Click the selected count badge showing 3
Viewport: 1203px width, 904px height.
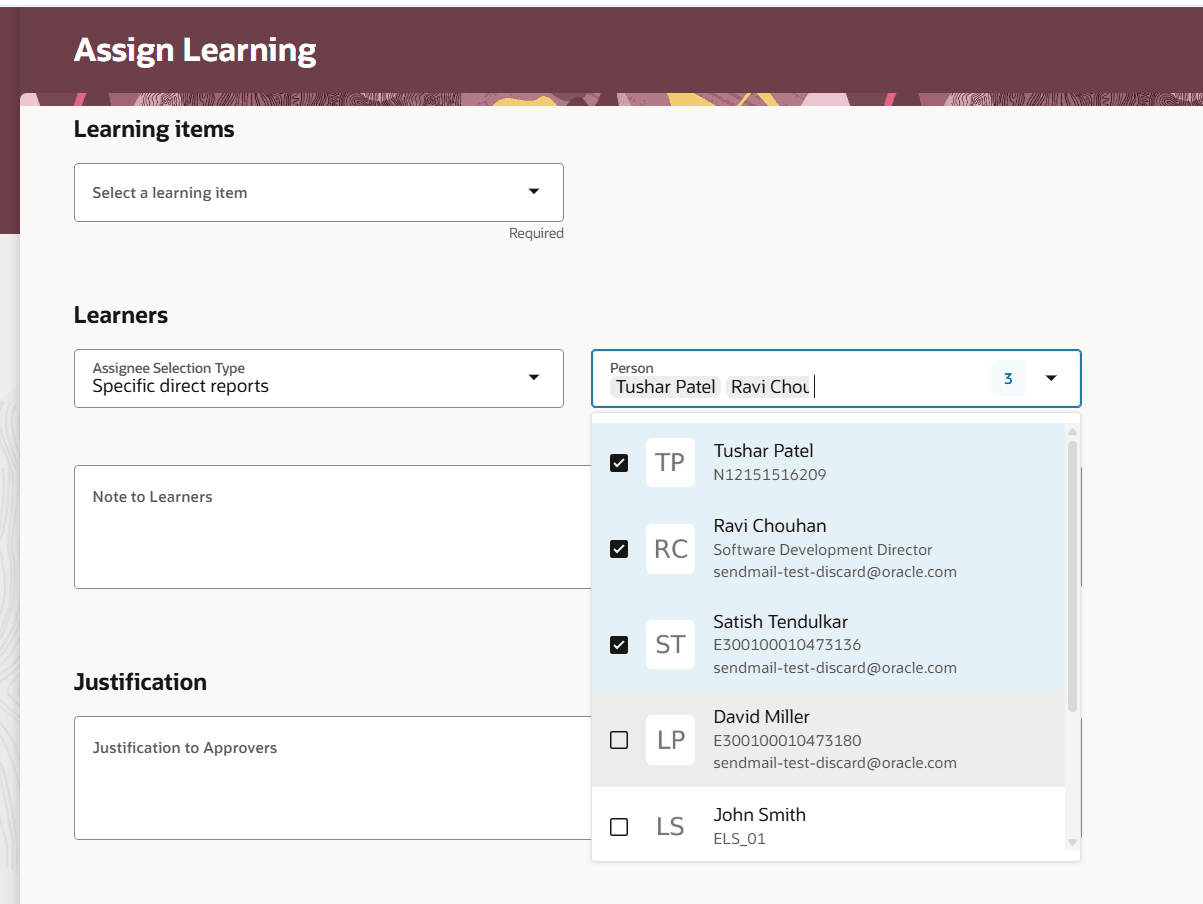[1008, 378]
